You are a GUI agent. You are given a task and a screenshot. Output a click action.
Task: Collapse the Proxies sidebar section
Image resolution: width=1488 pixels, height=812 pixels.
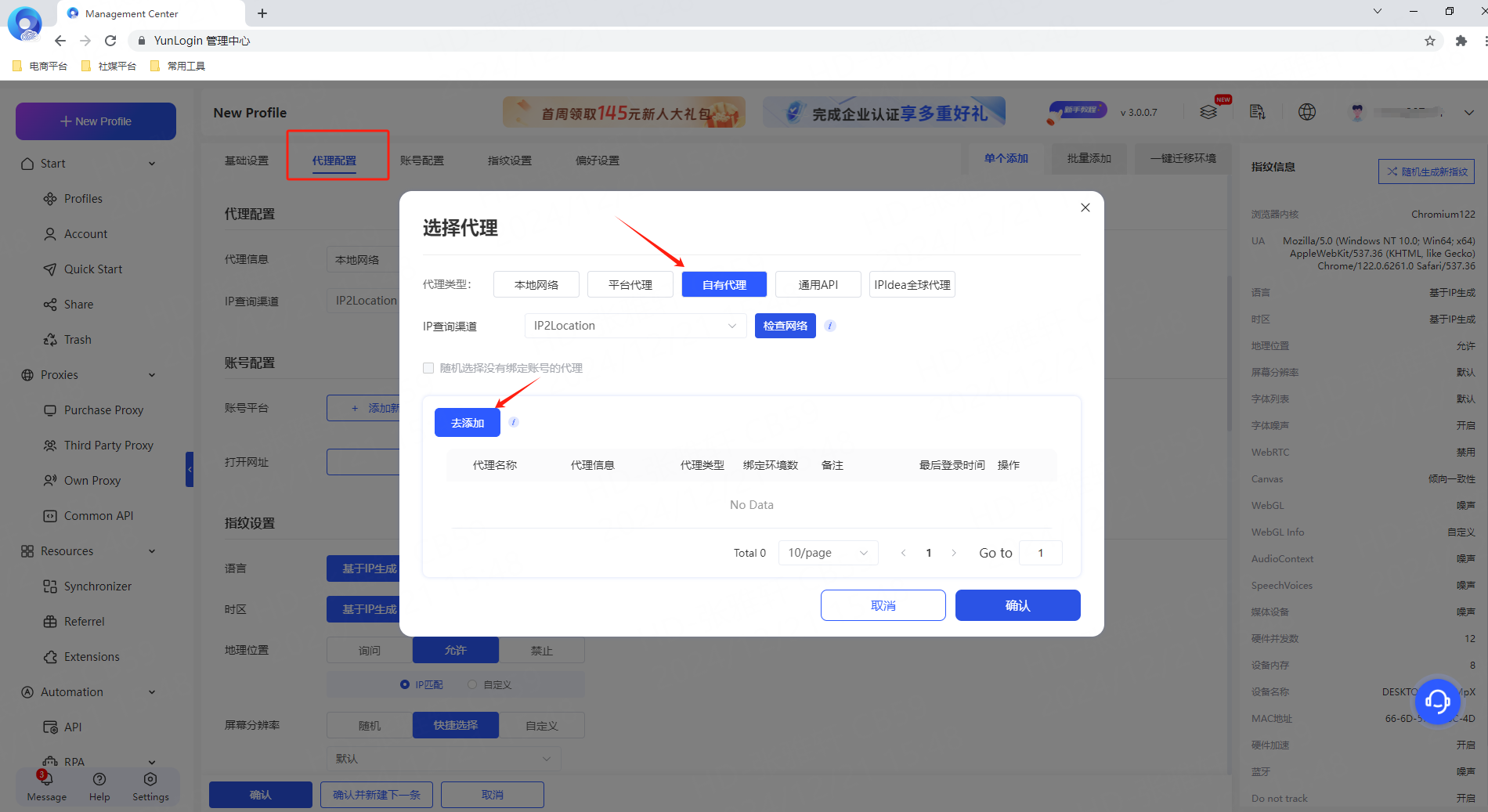pos(152,375)
